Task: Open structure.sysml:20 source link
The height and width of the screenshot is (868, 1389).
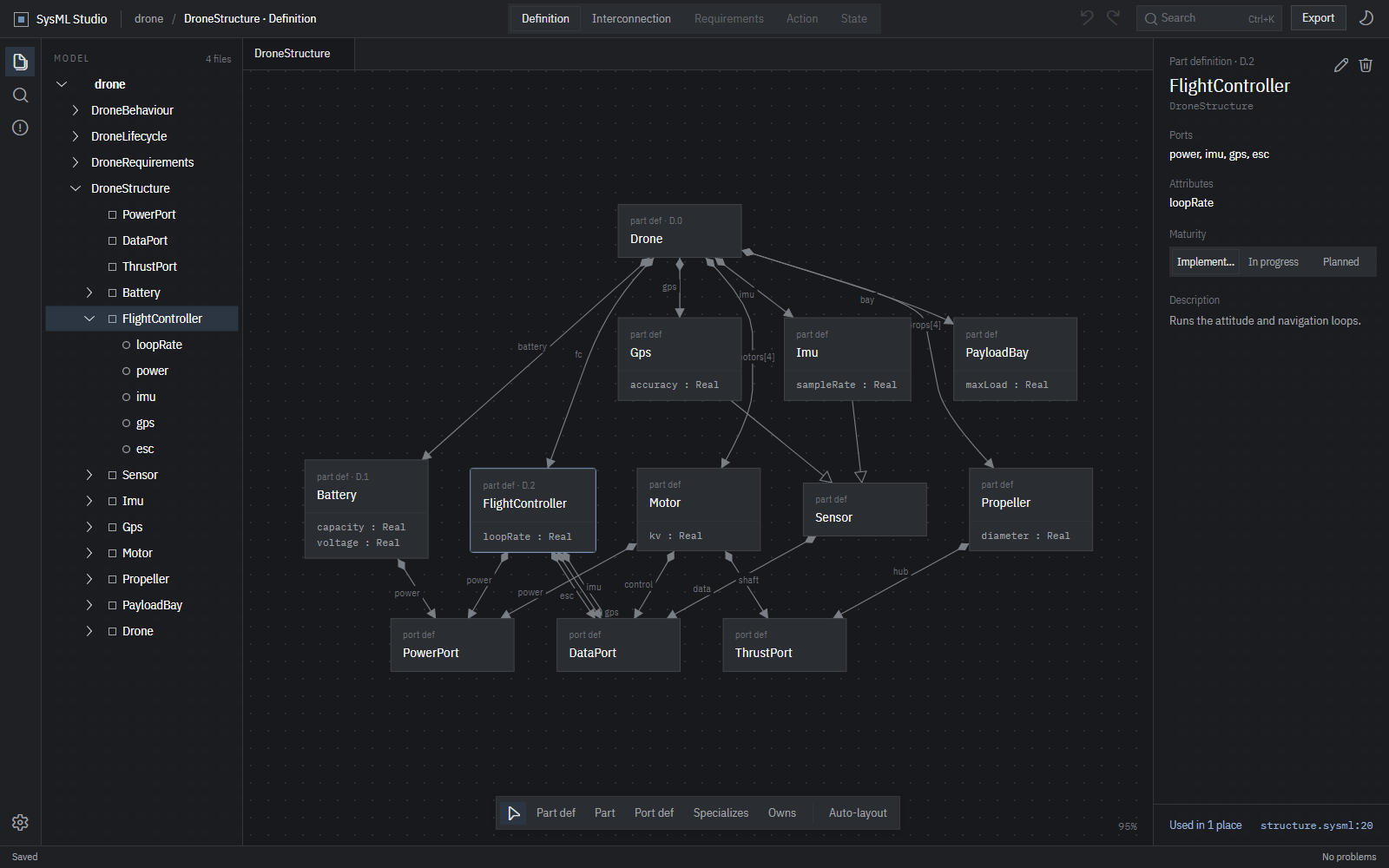Action: (1316, 825)
